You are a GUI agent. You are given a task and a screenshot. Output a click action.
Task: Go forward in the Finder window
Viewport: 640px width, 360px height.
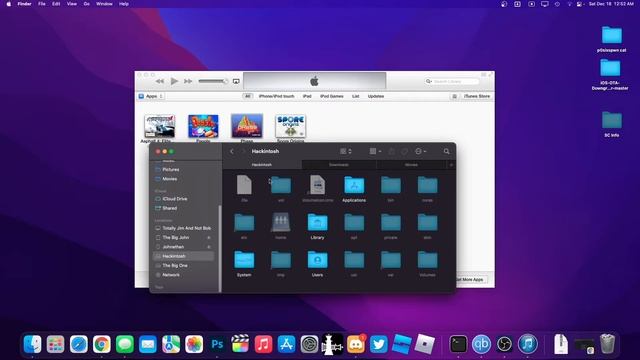click(x=244, y=151)
